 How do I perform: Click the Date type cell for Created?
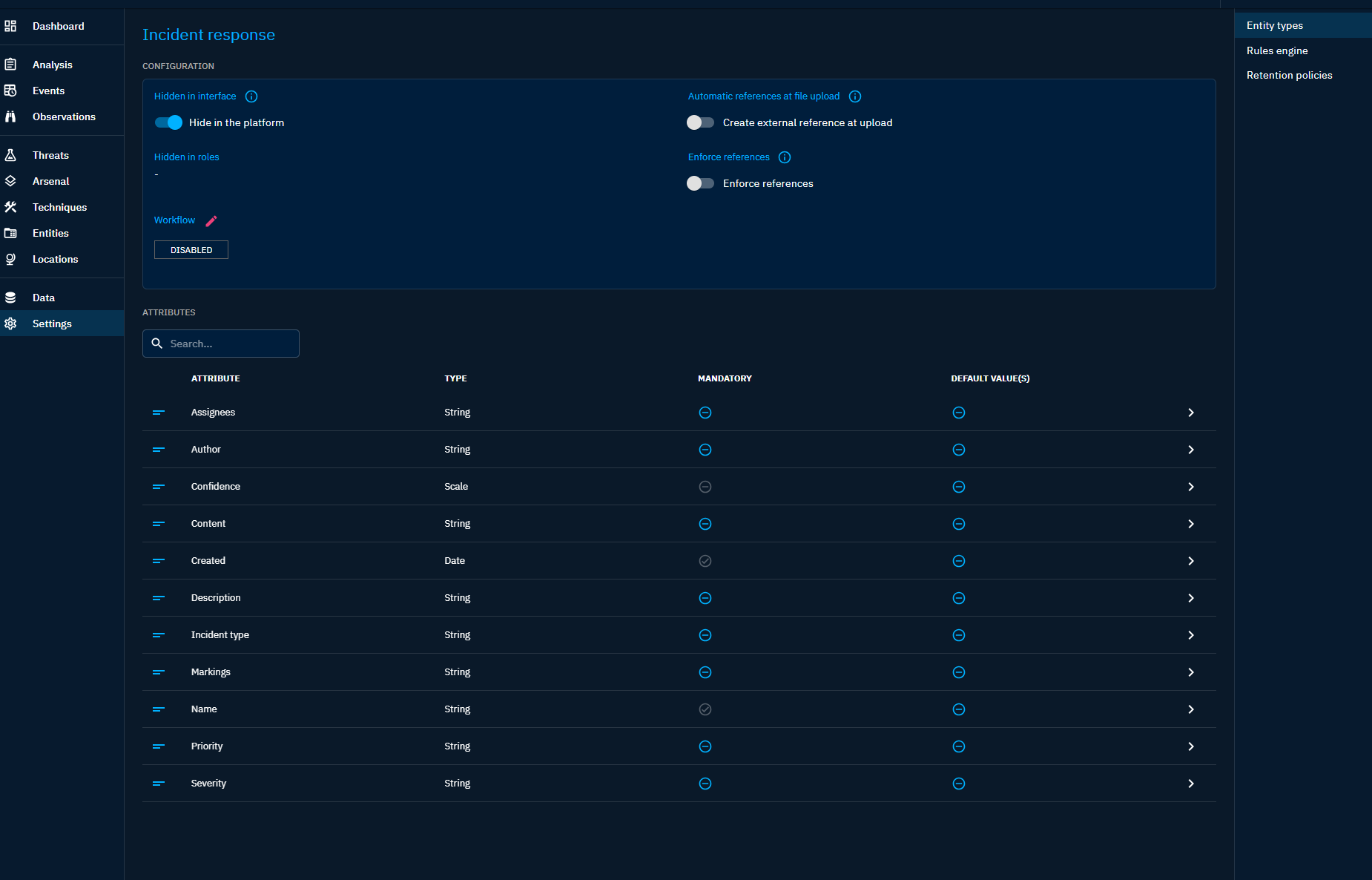pyautogui.click(x=455, y=561)
